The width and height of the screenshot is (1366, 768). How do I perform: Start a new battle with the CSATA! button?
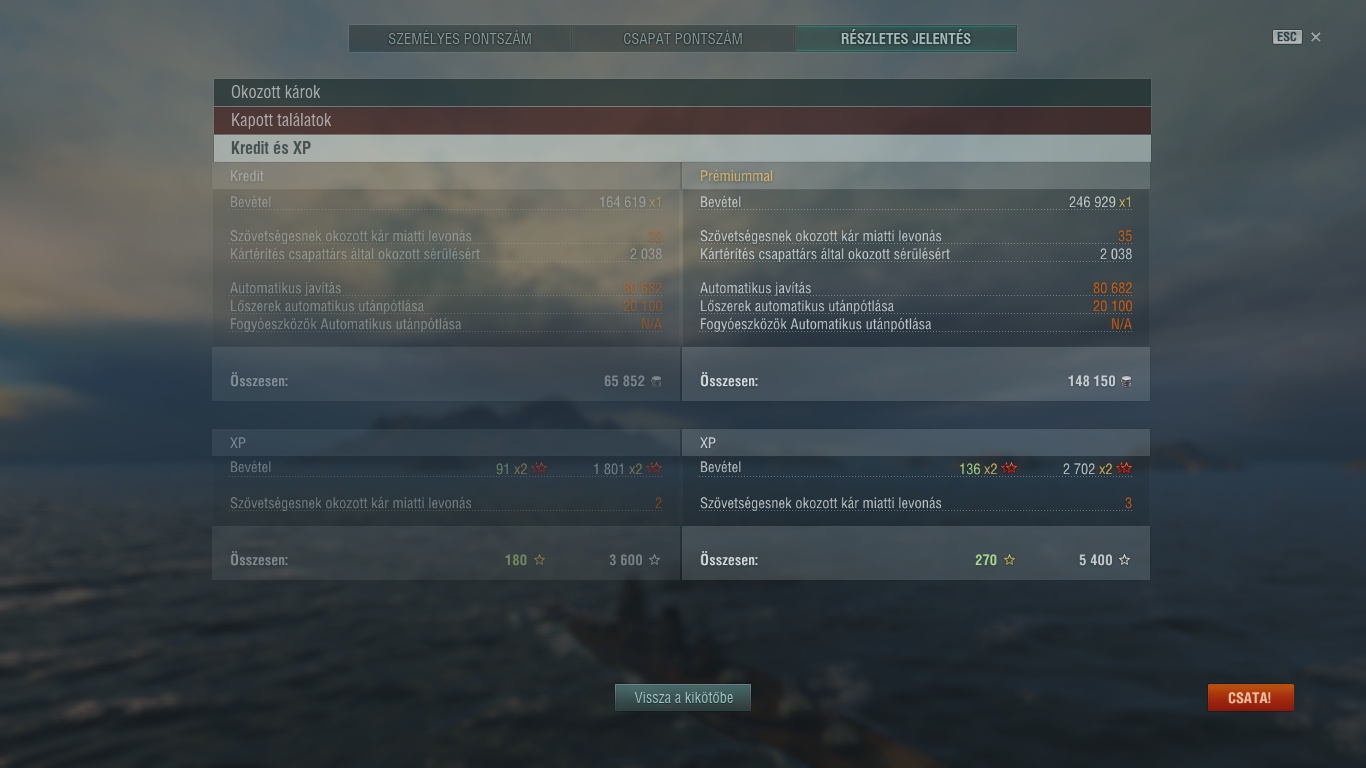point(1250,698)
